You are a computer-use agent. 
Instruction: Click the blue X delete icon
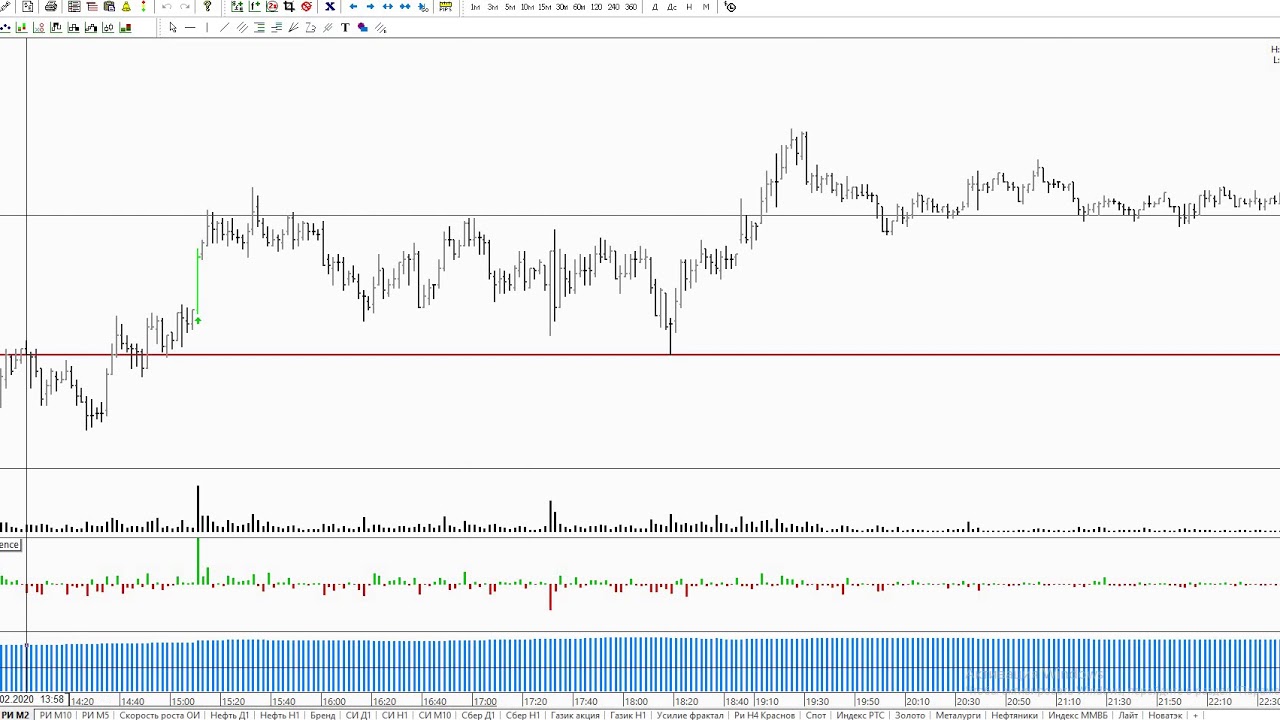(330, 7)
